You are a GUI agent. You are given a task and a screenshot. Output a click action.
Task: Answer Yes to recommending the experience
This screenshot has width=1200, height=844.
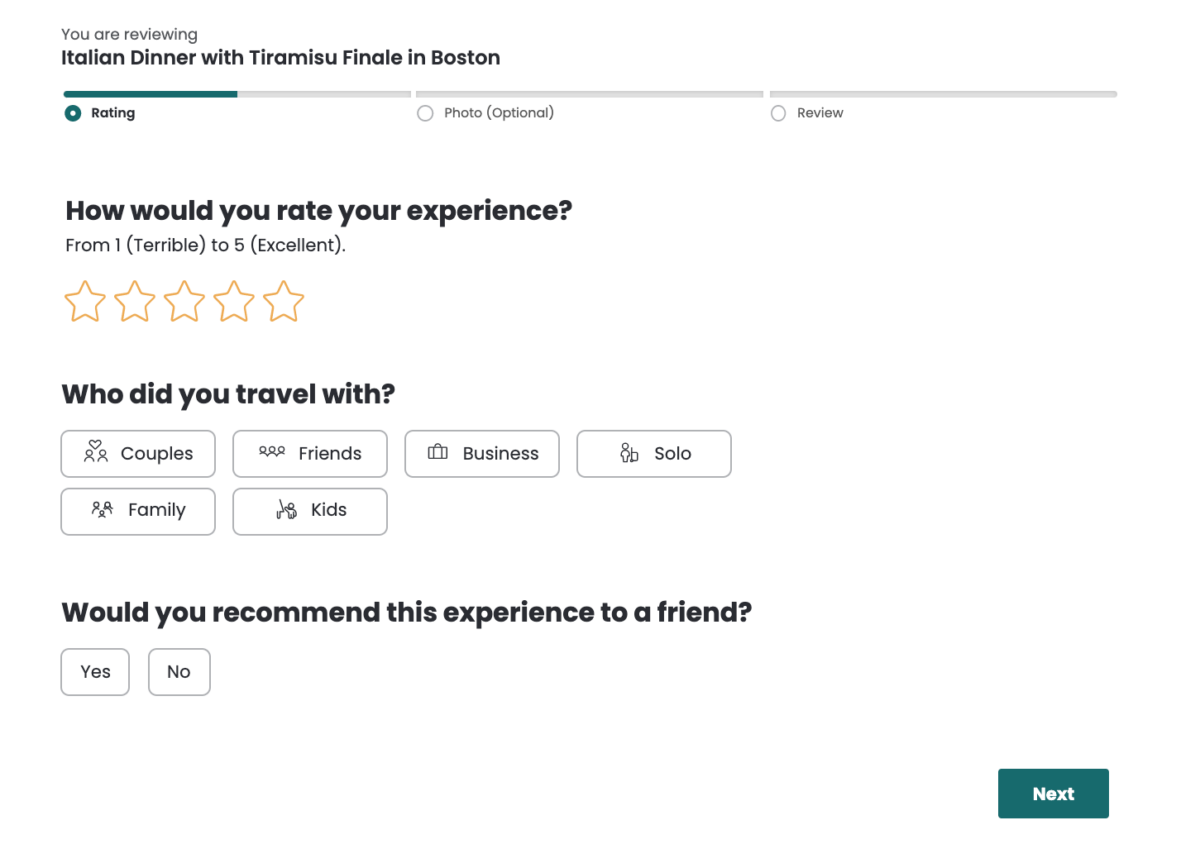95,671
